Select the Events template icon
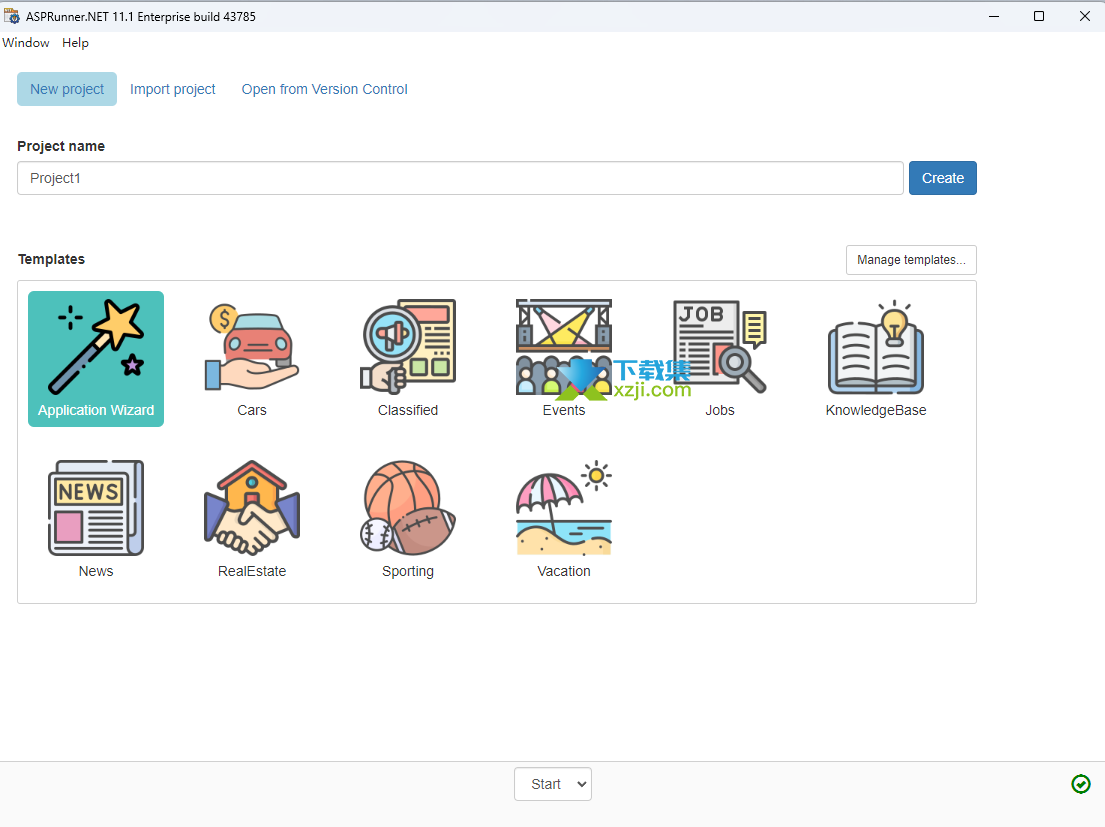 [564, 348]
